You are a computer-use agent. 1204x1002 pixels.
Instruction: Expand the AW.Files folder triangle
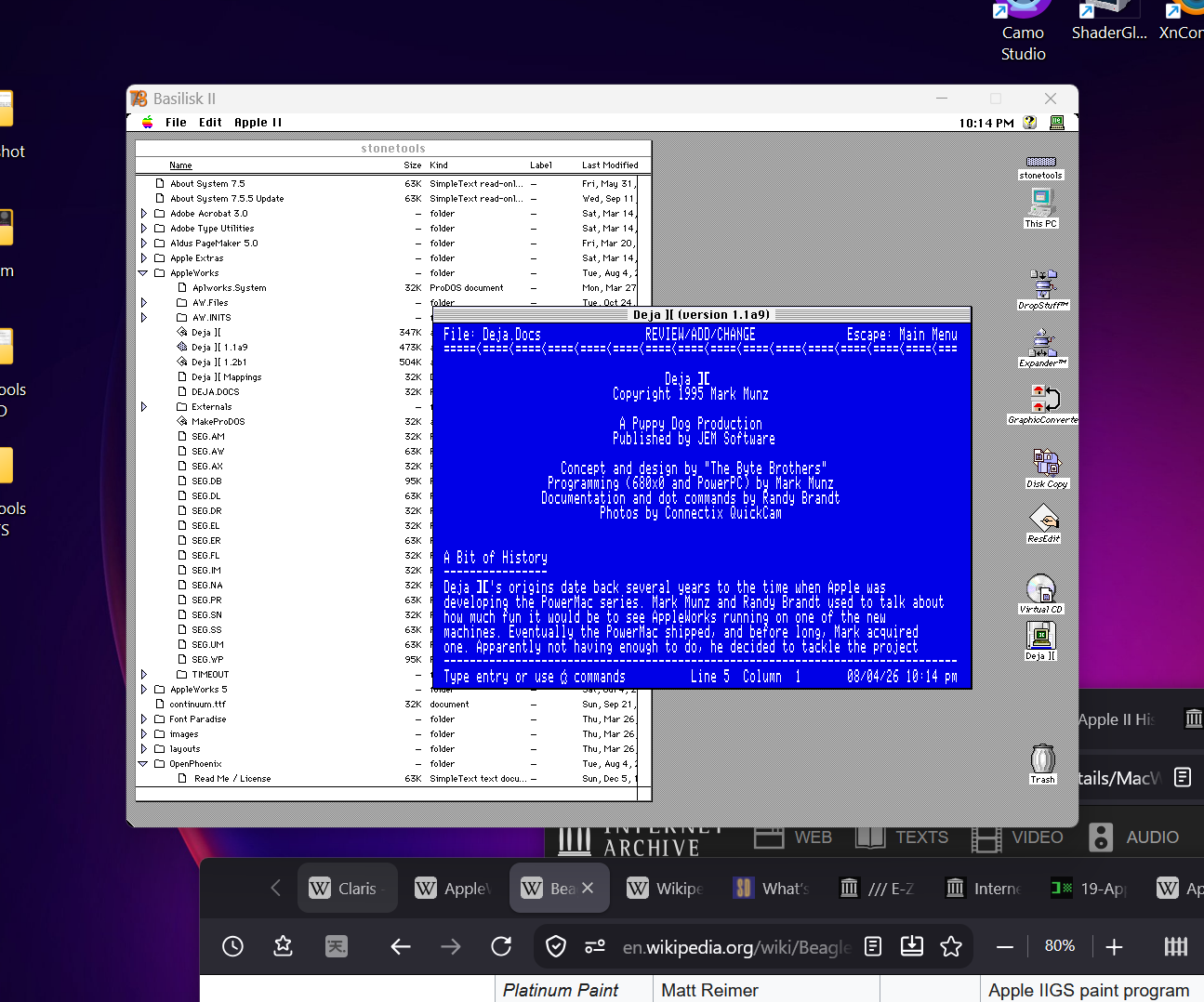pyautogui.click(x=144, y=303)
